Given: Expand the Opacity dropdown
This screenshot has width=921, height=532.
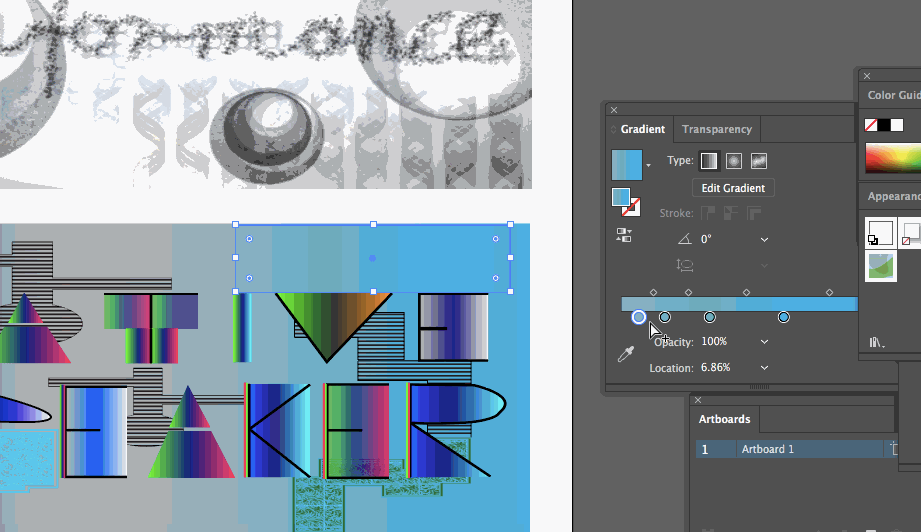Looking at the screenshot, I should pos(764,342).
